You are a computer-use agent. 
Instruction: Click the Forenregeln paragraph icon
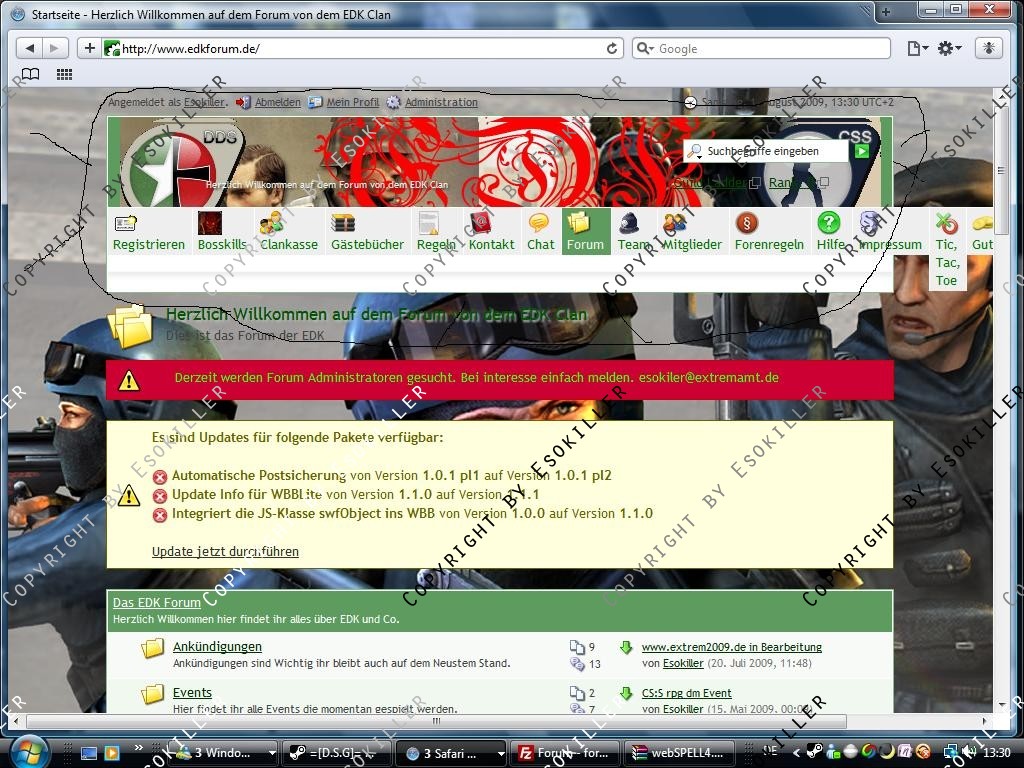pos(747,223)
